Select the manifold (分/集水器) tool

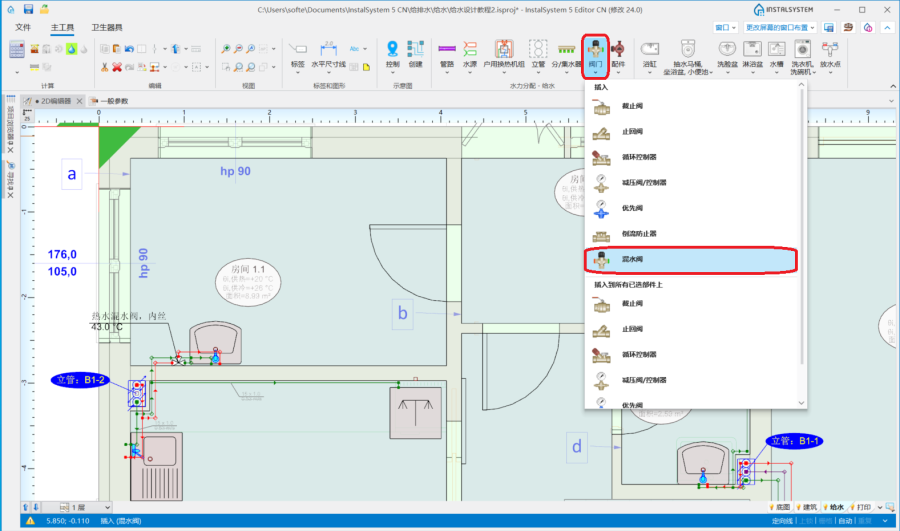tap(566, 55)
